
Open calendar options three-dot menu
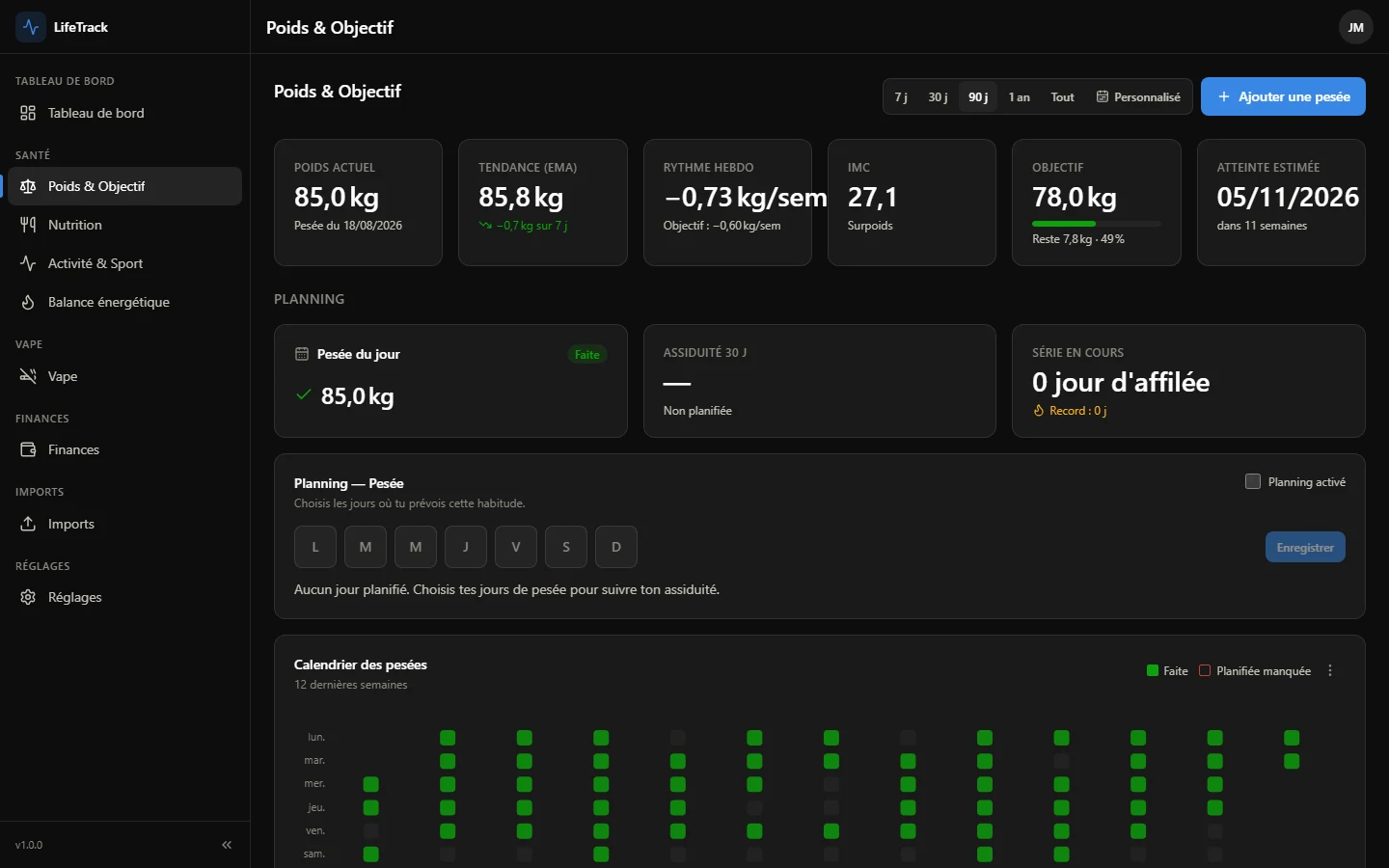point(1330,670)
